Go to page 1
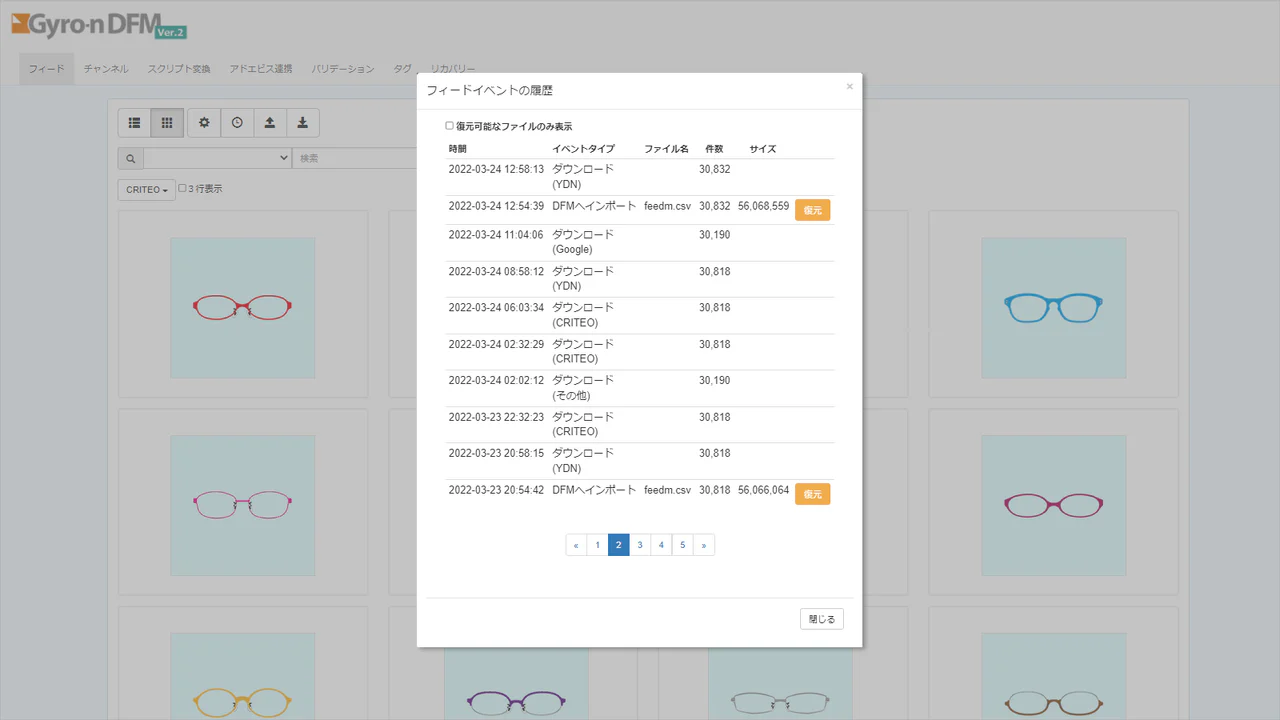 [597, 545]
